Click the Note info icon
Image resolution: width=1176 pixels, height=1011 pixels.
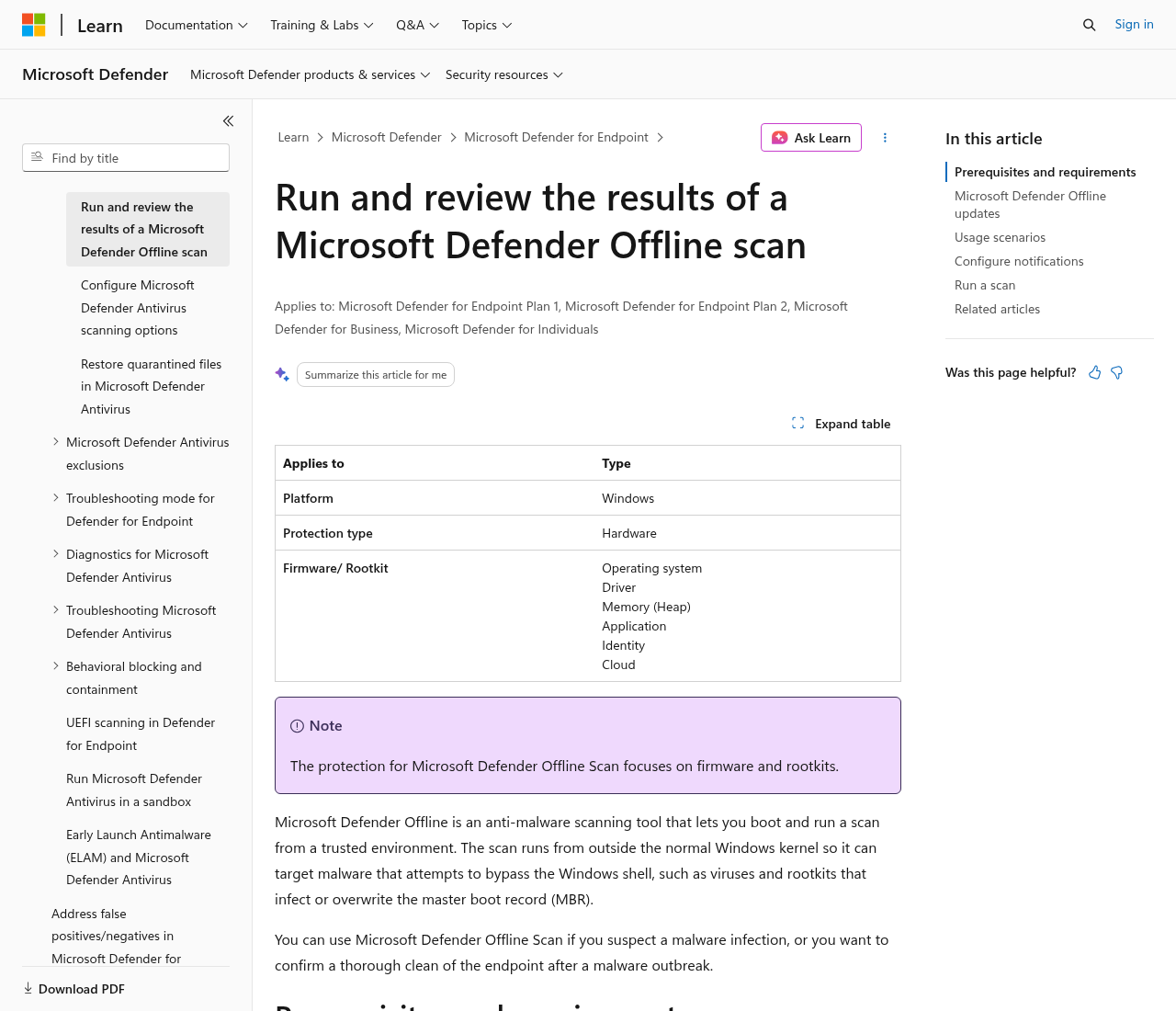coord(297,726)
